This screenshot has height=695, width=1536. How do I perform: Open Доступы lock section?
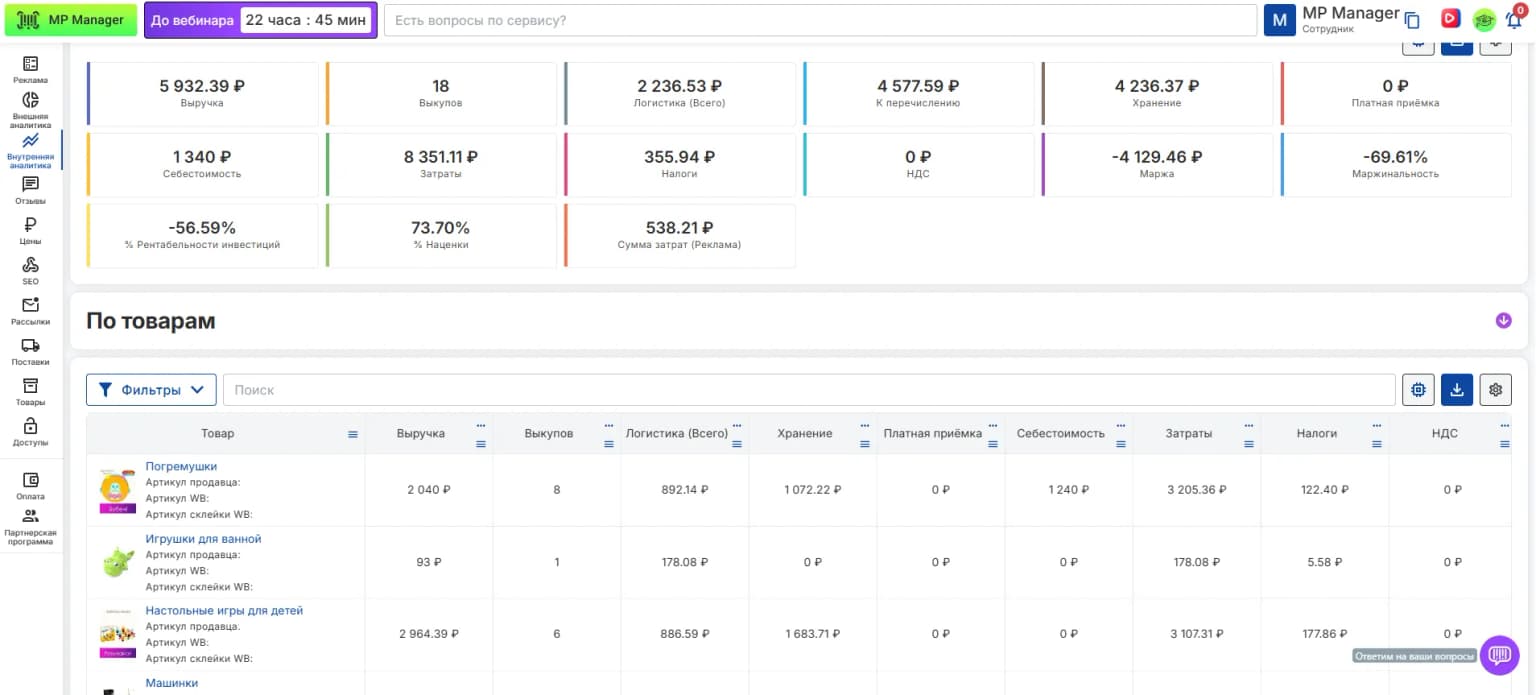[30, 432]
